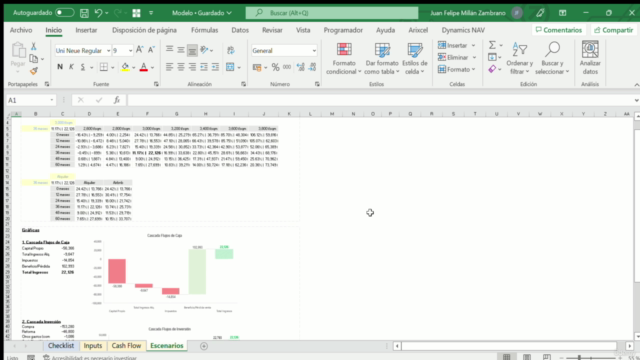Open Estilos de celda gallery
This screenshot has width=640, height=360.
pos(415,59)
